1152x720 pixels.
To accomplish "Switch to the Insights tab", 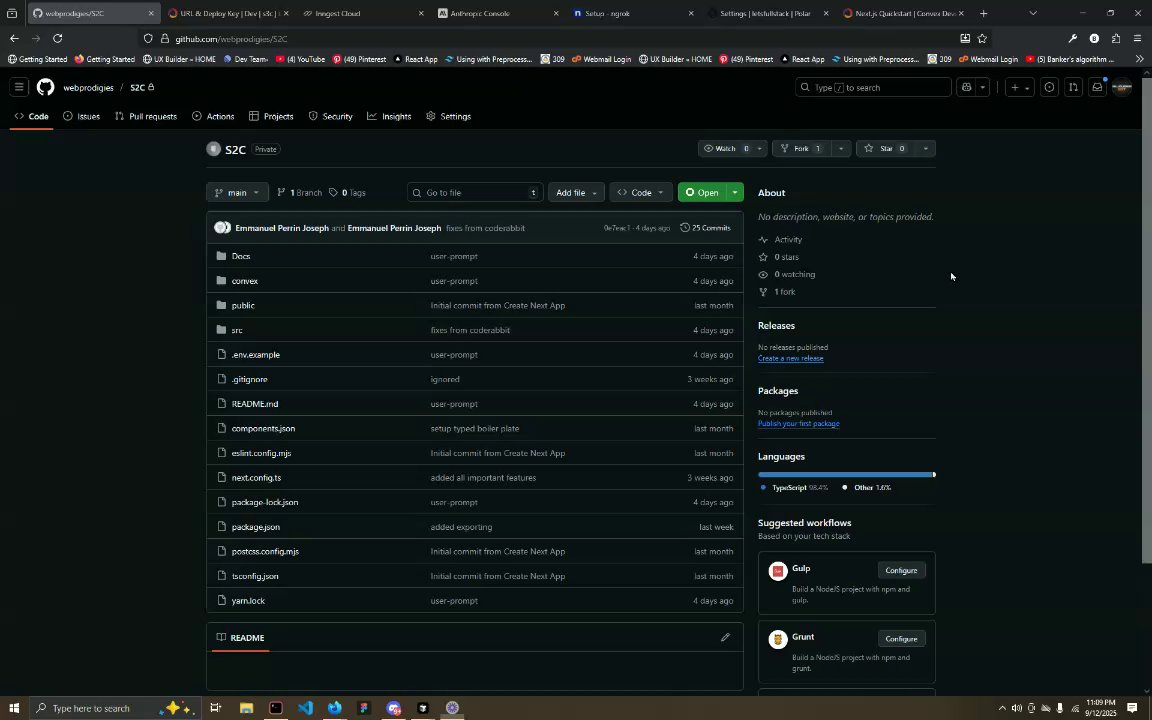I will pyautogui.click(x=389, y=116).
